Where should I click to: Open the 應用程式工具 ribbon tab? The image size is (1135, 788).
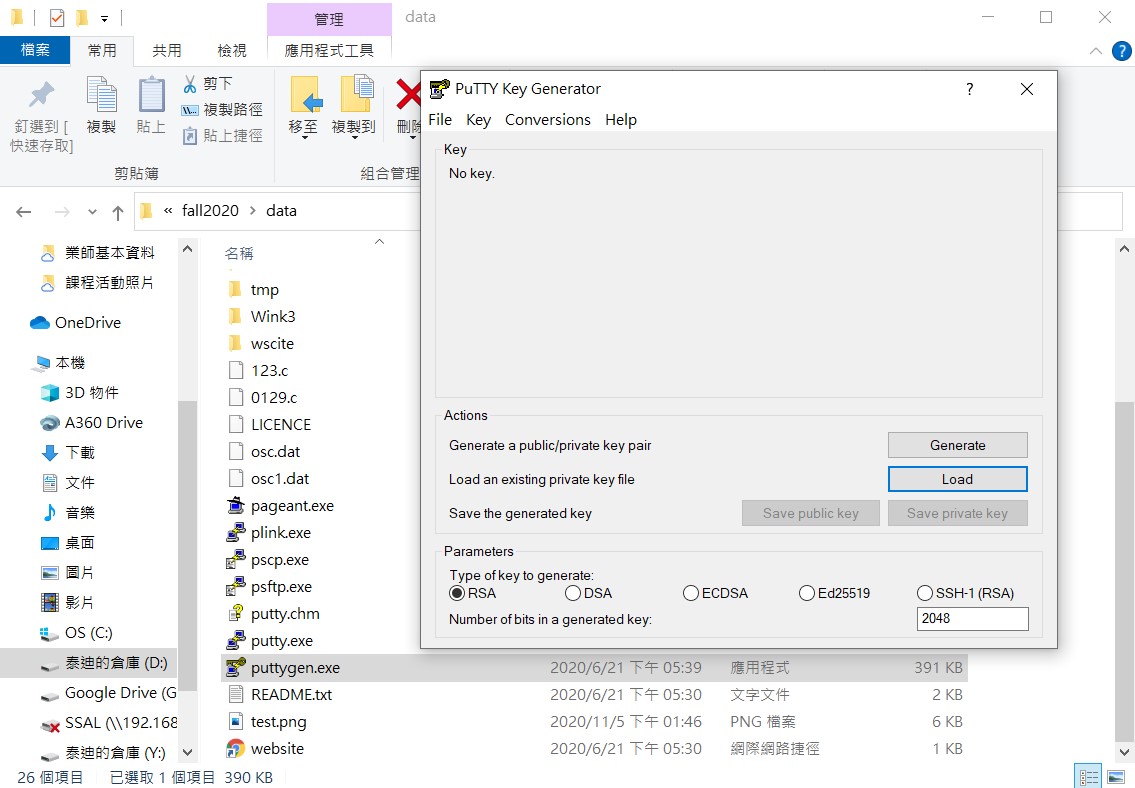(329, 50)
